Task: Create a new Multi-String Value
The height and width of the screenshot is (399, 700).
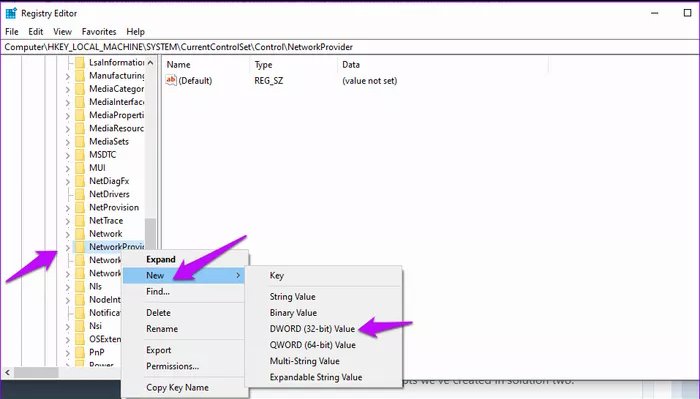Action: pos(324,361)
